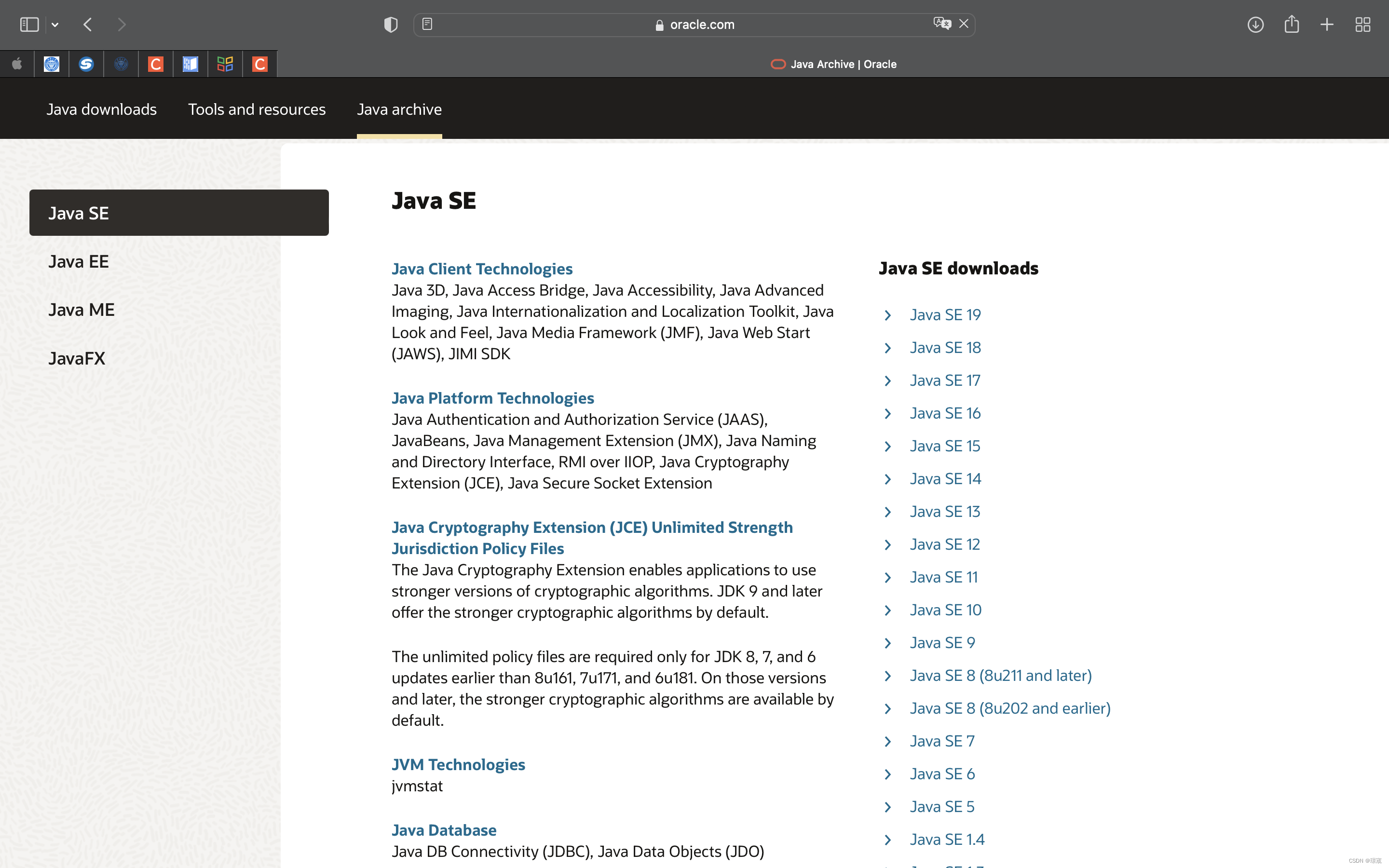This screenshot has height=868, width=1389.
Task: Click the translate page icon
Action: [x=941, y=24]
